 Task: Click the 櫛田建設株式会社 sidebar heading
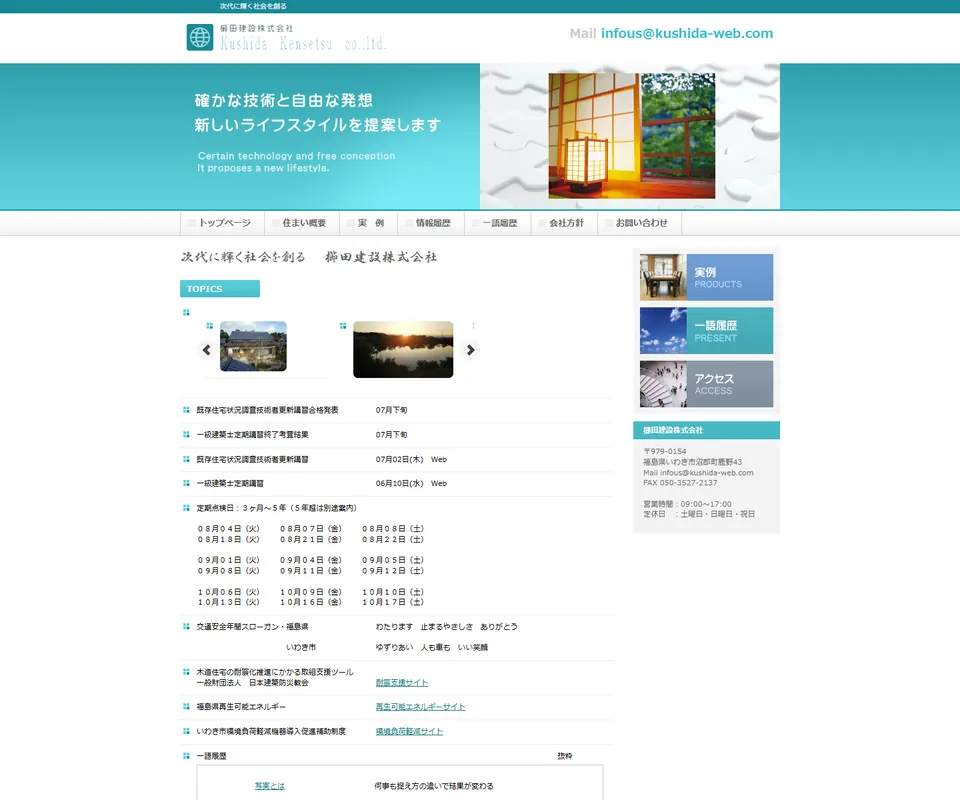(707, 430)
